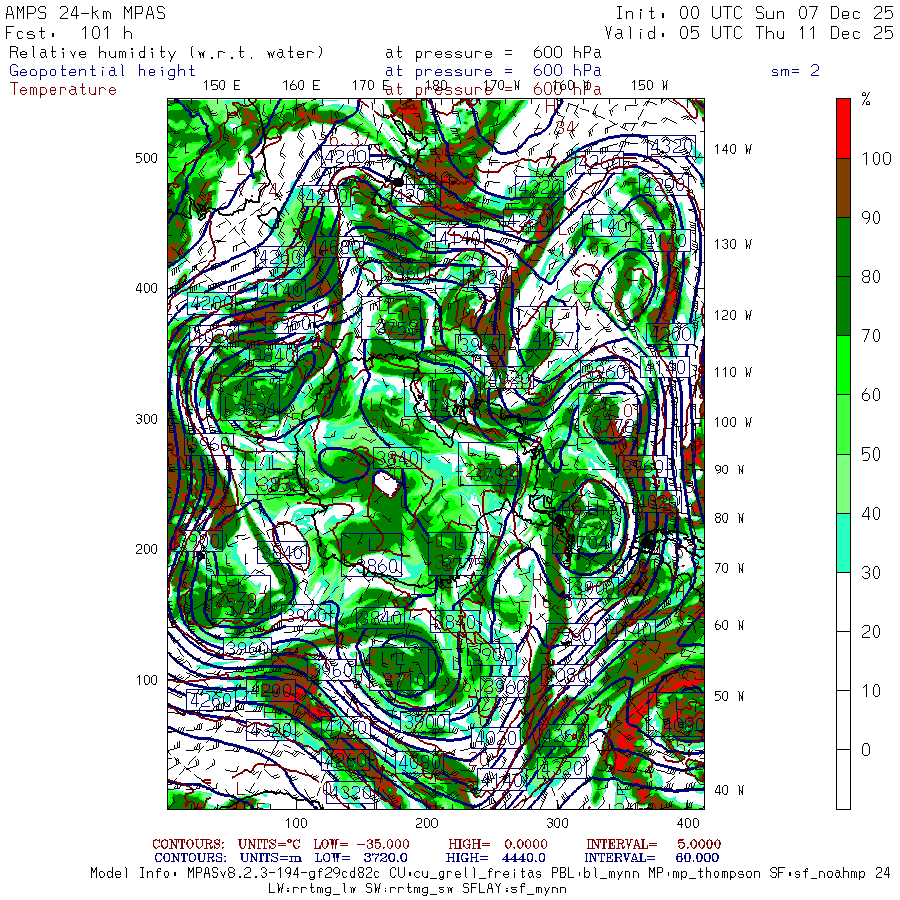
Task: Click the cyan 30-40% colorbar segment
Action: click(843, 542)
